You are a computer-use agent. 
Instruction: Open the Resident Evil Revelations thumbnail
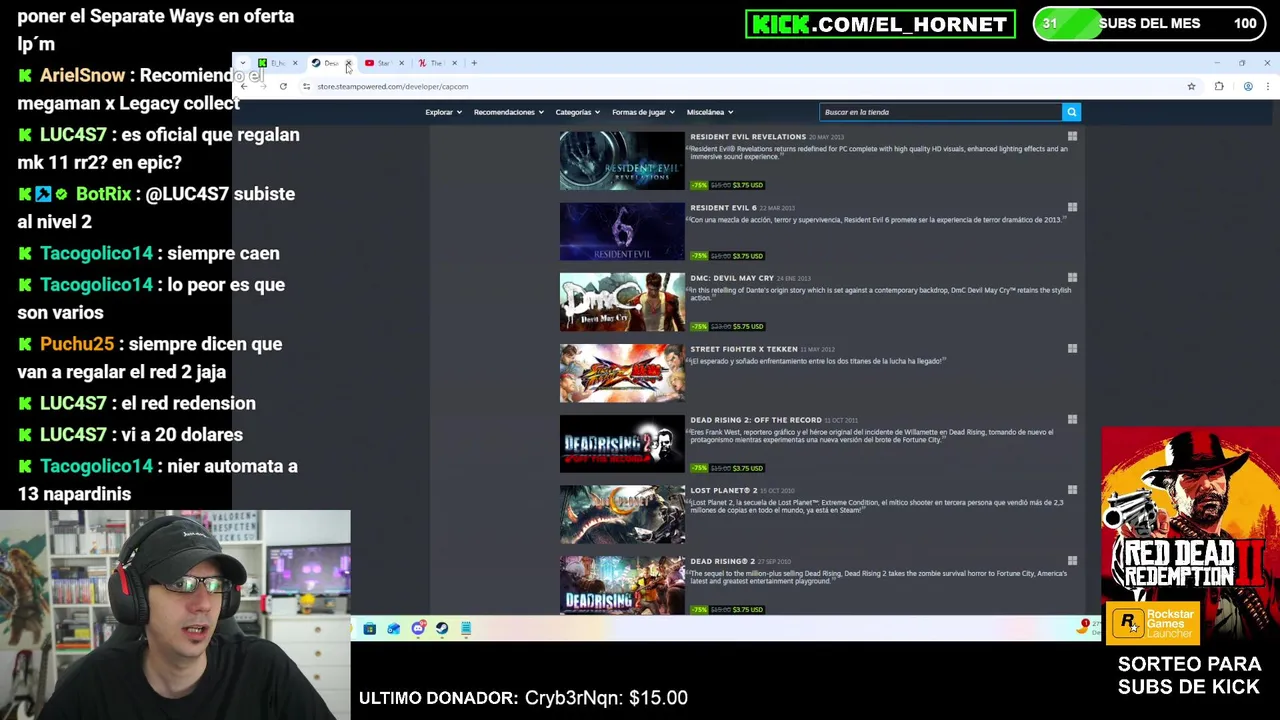[x=622, y=161]
